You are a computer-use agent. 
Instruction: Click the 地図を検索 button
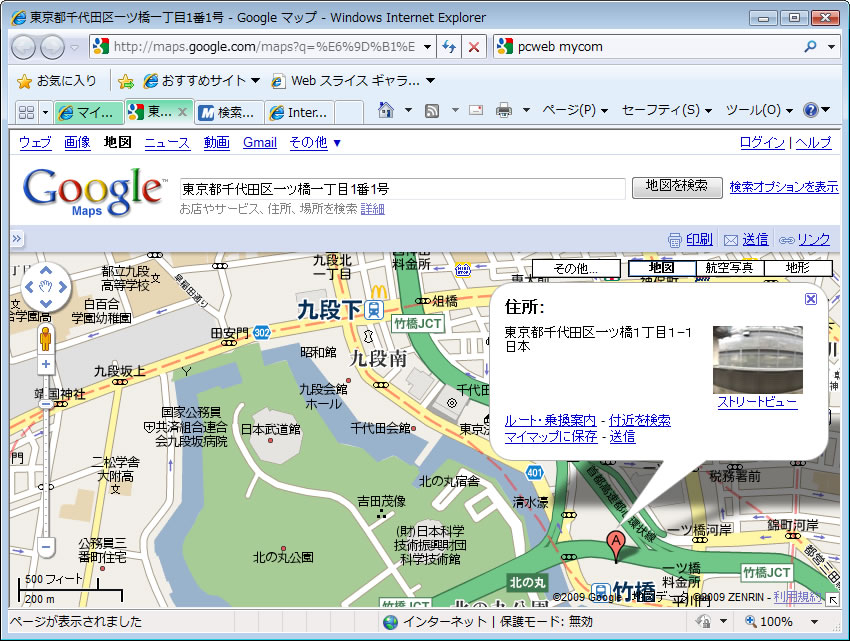click(x=677, y=187)
